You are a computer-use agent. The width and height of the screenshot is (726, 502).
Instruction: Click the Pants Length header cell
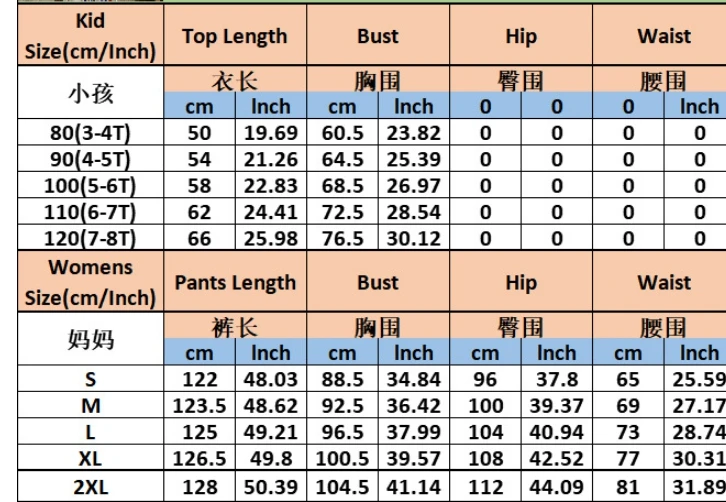[x=235, y=282]
